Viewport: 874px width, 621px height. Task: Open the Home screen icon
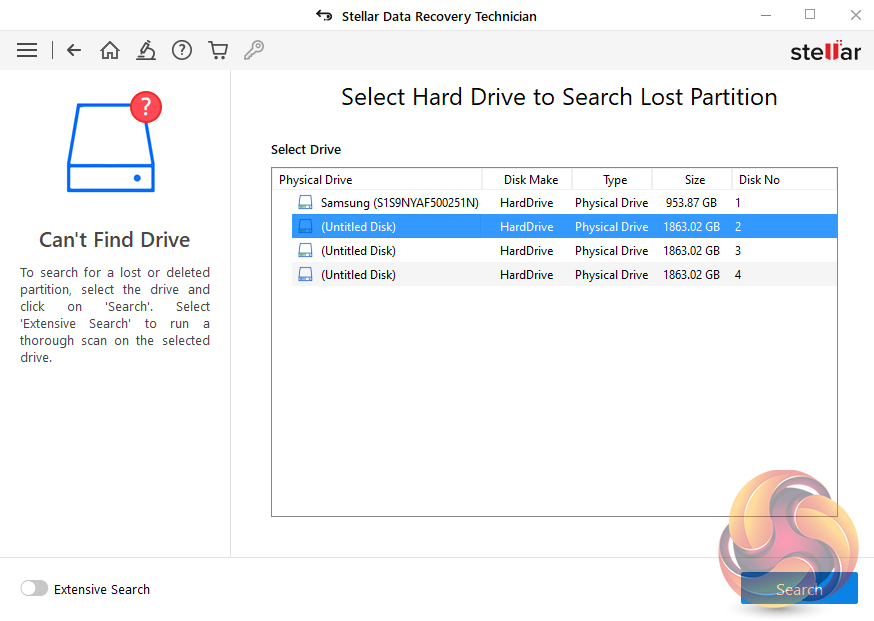pos(110,50)
